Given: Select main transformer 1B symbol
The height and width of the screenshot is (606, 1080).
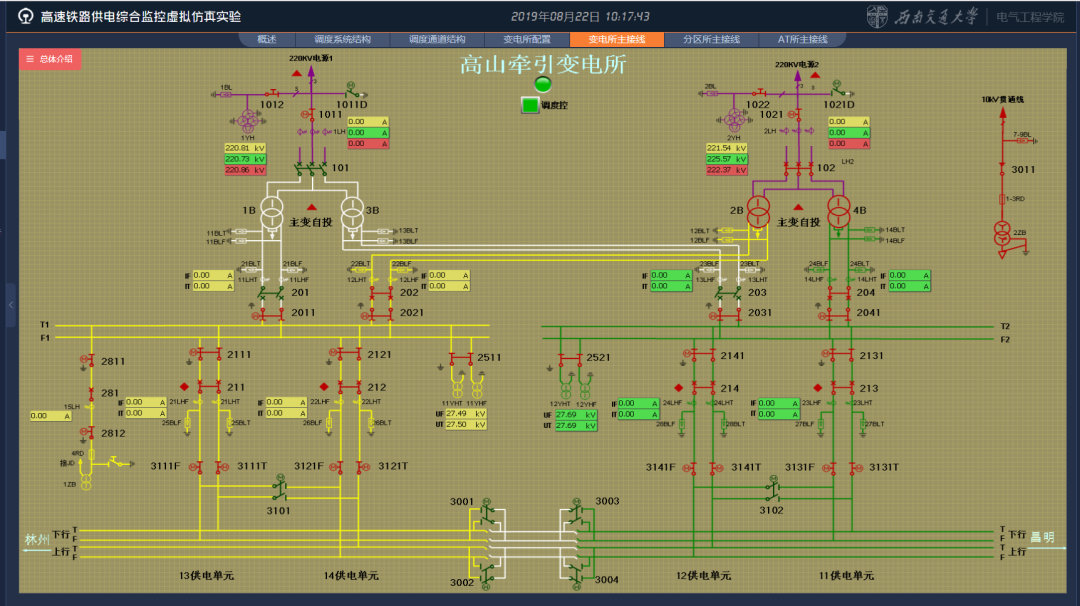Looking at the screenshot, I should (x=272, y=212).
